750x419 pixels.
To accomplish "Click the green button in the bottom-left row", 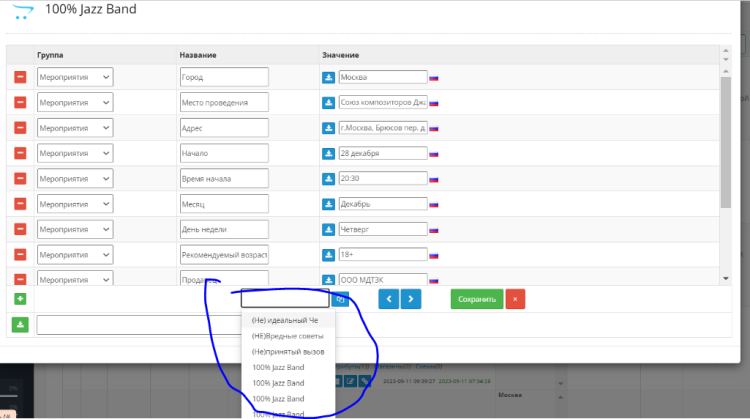I will 20,324.
